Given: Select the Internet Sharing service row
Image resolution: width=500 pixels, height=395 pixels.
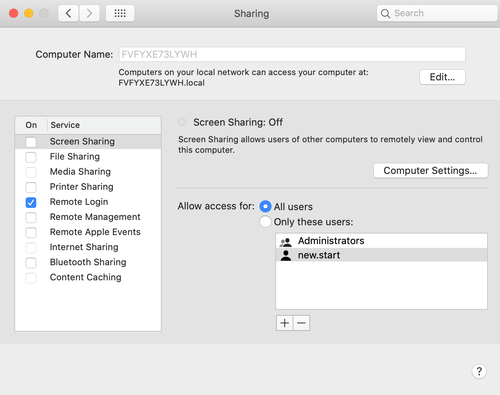Looking at the screenshot, I should pos(88,247).
